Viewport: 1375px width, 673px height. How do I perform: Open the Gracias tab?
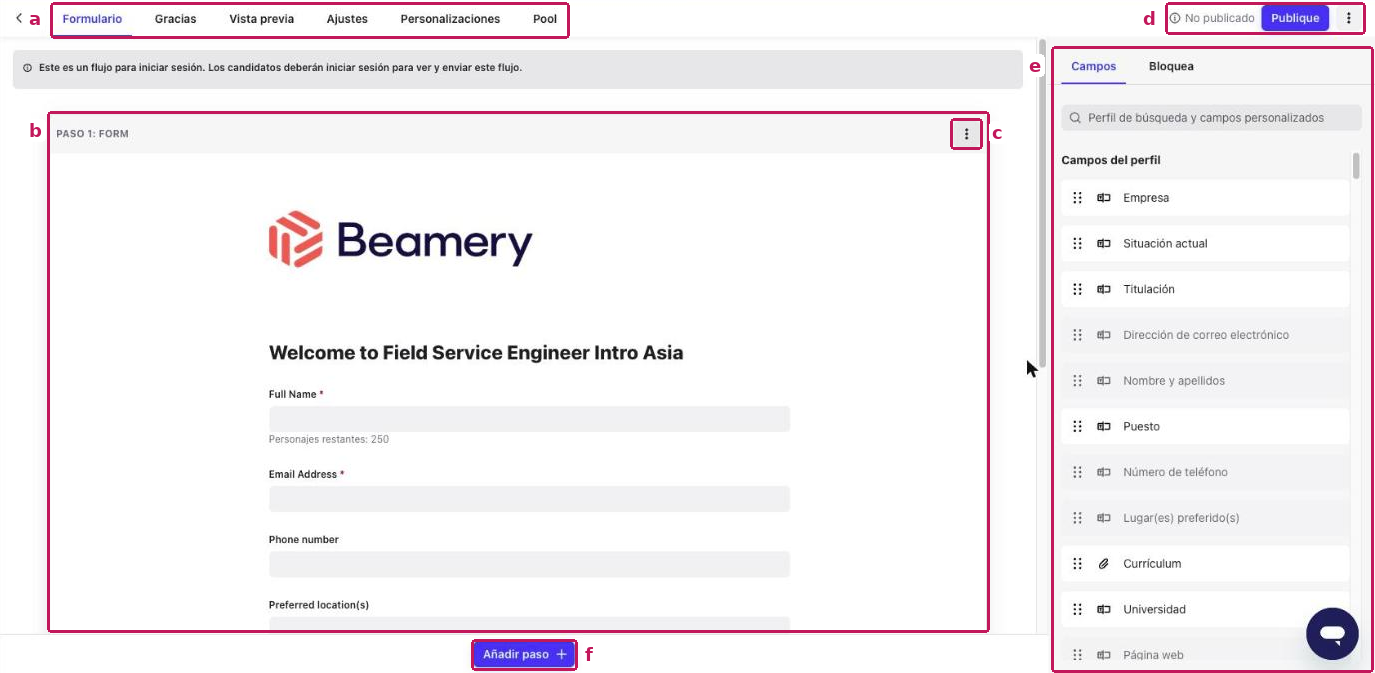(175, 19)
